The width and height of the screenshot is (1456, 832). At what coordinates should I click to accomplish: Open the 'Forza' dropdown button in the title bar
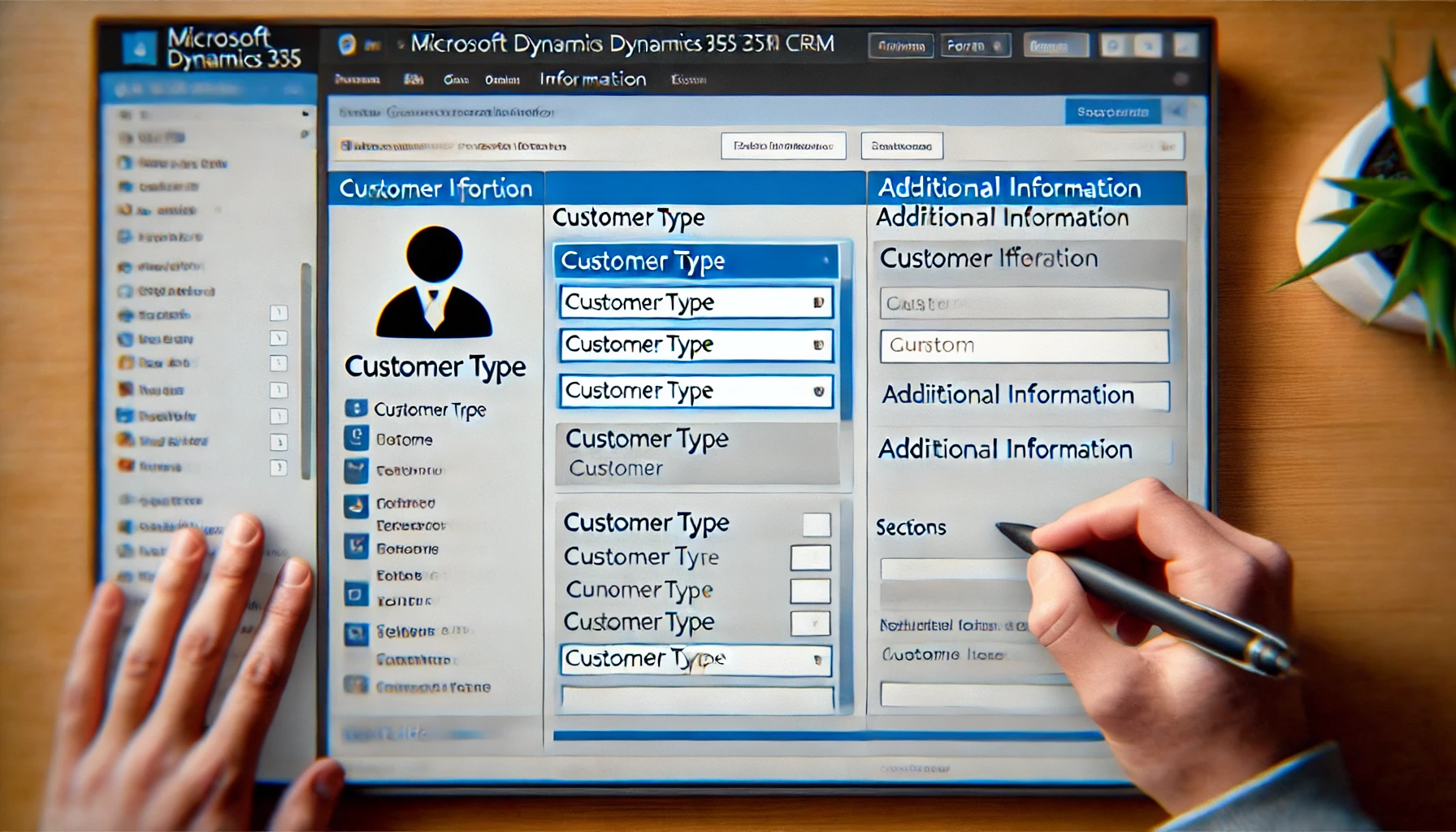tap(977, 46)
